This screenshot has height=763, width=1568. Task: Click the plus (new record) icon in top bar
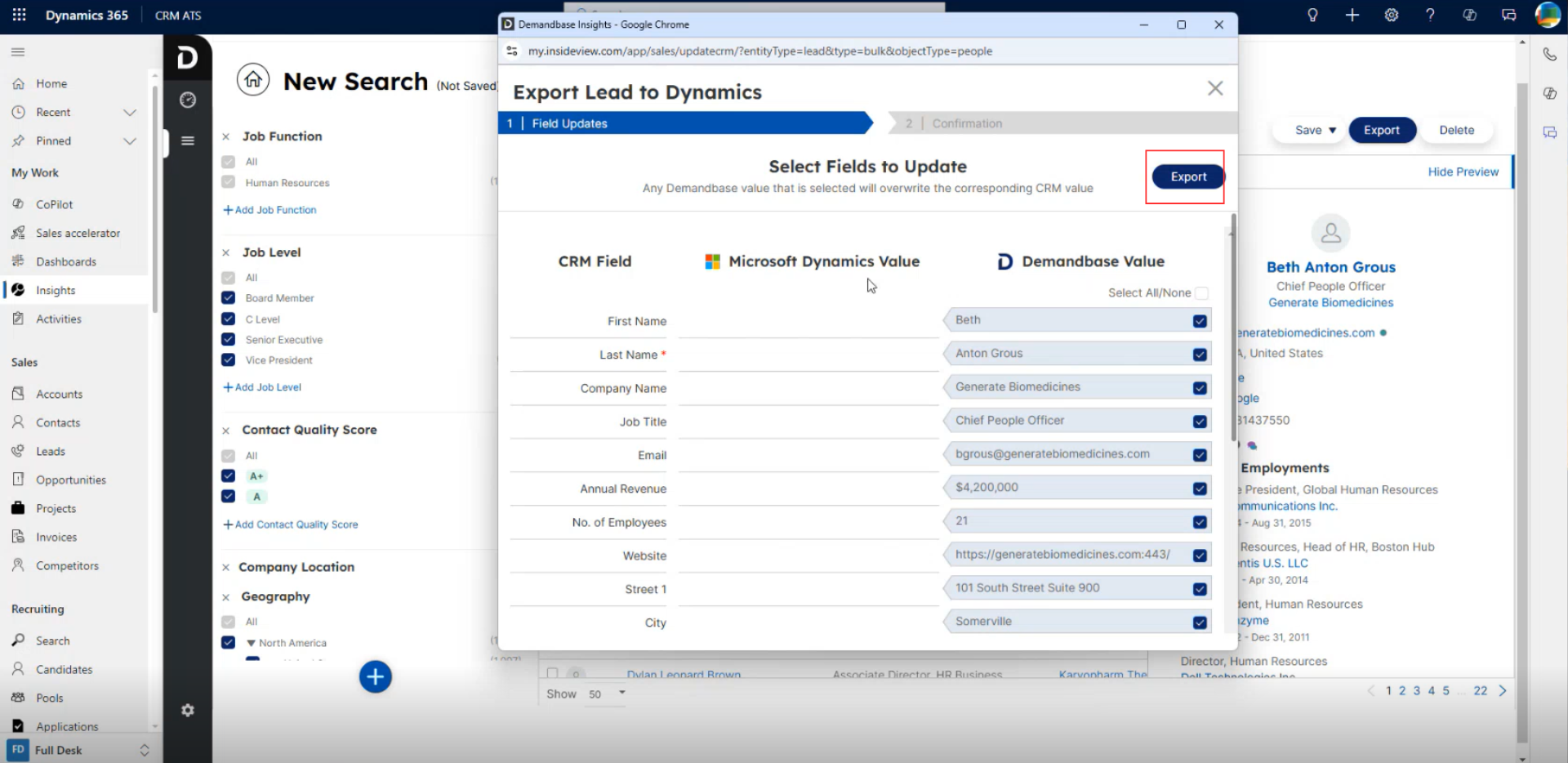(1352, 15)
